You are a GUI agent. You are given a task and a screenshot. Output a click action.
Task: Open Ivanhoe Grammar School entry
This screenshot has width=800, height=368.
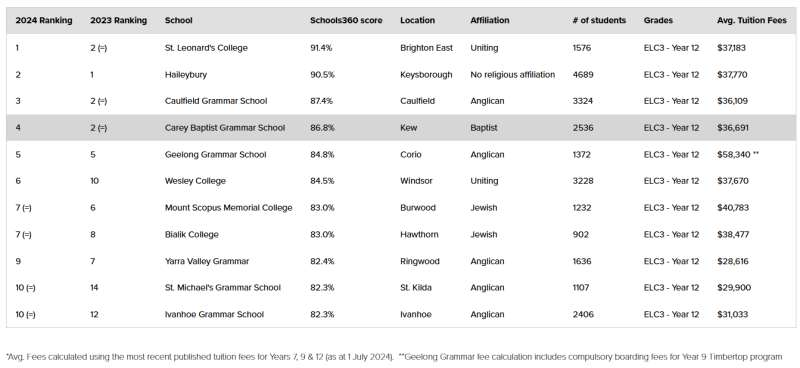(x=214, y=314)
